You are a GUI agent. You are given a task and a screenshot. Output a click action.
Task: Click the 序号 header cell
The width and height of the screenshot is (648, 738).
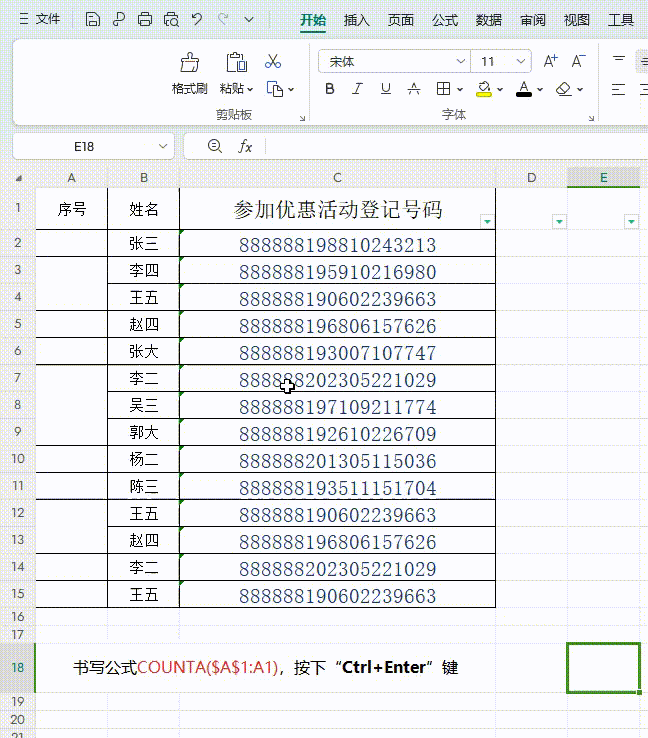coord(72,209)
